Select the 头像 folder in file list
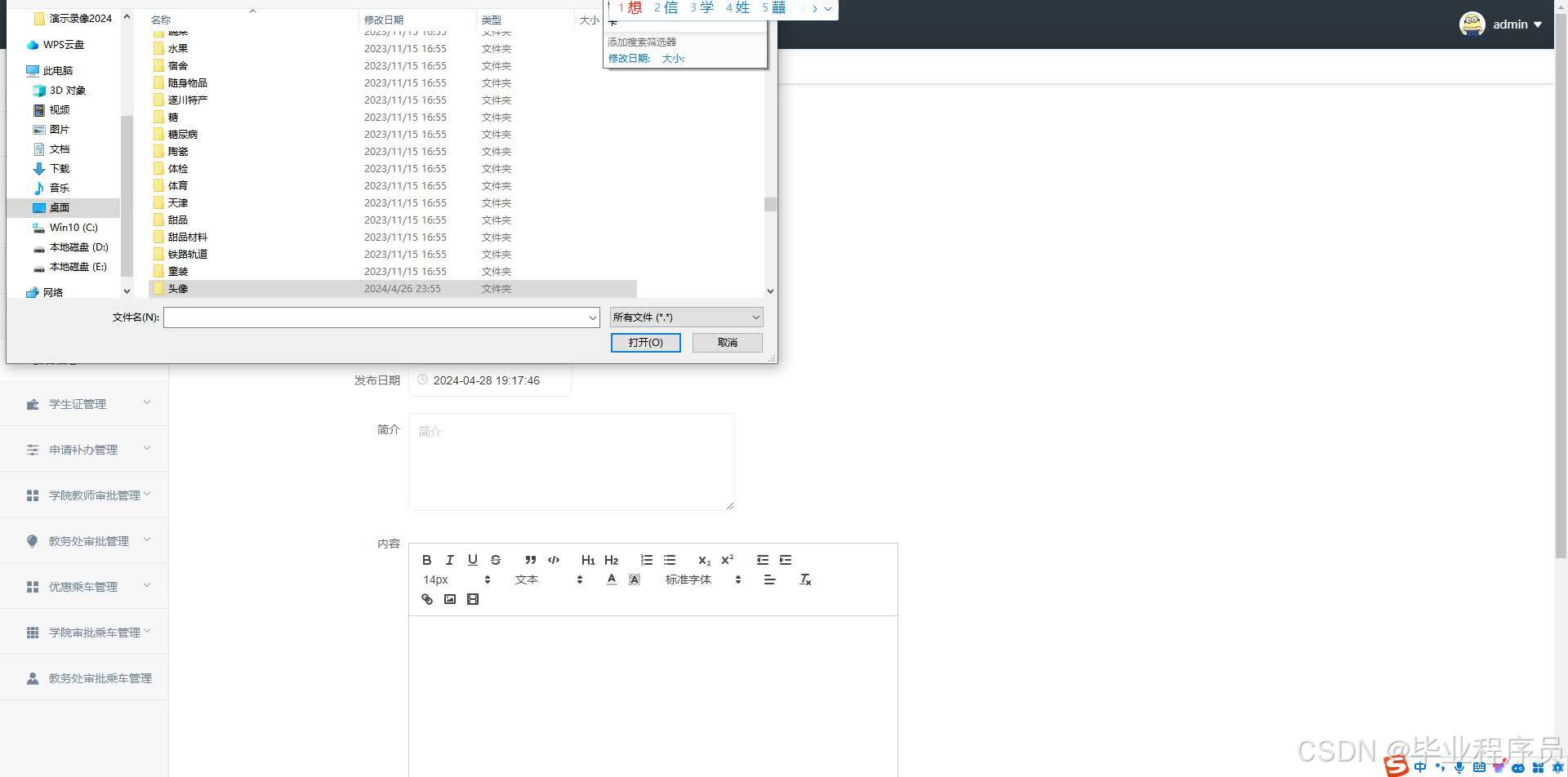 392,289
